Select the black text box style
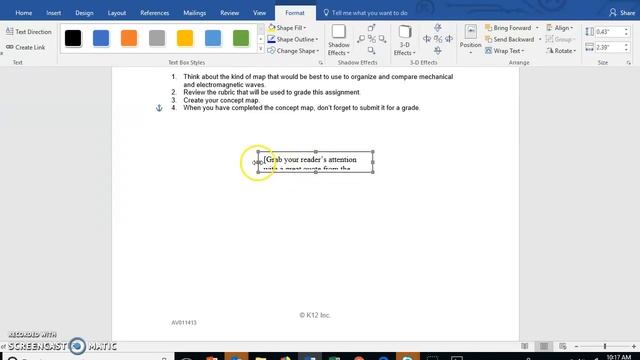The width and height of the screenshot is (640, 360). click(73, 38)
